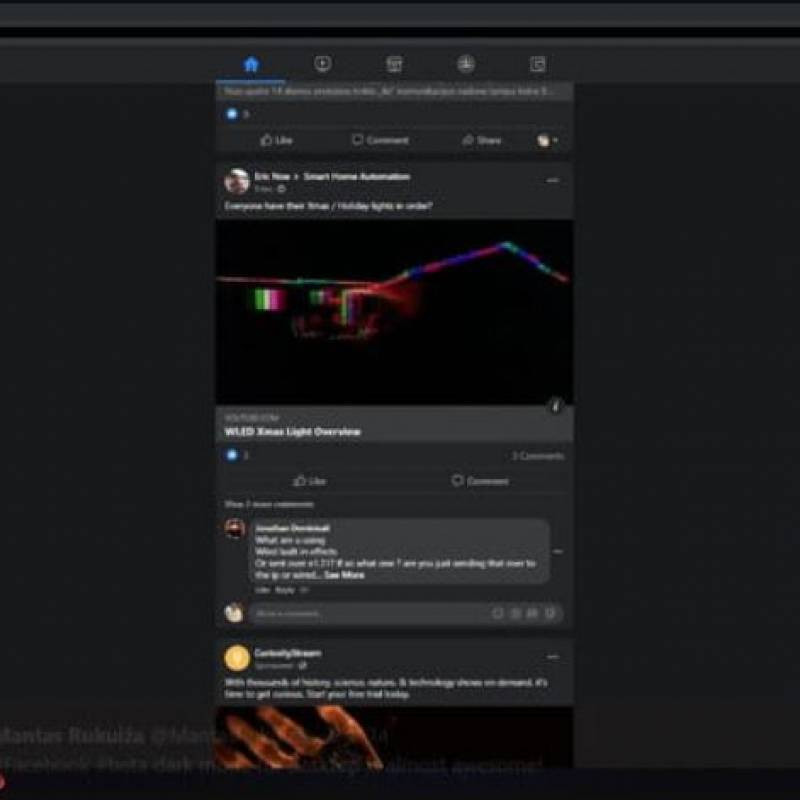This screenshot has width=800, height=800.
Task: Expand Jonathan's comment with See More
Action: (344, 575)
